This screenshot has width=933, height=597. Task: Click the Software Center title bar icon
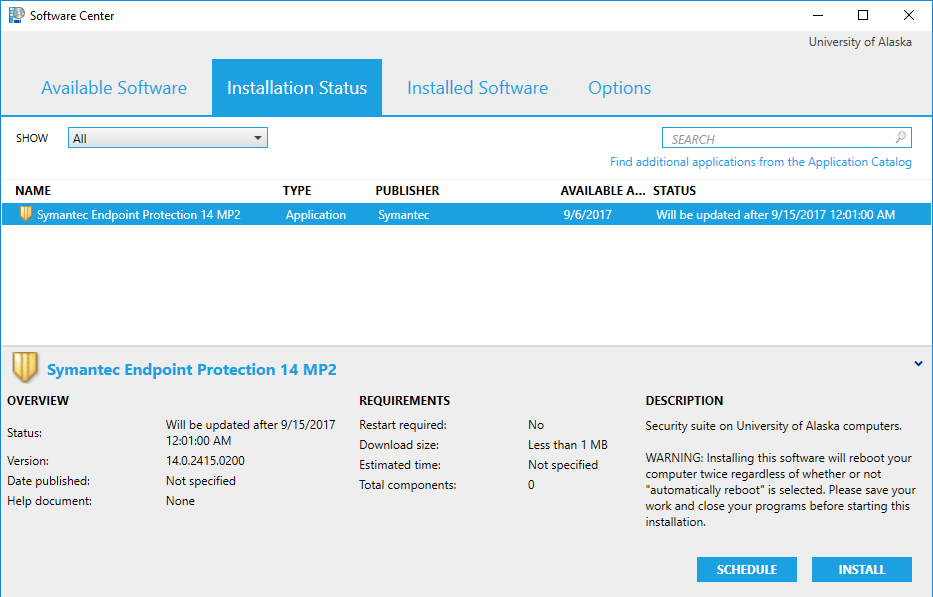[x=16, y=16]
